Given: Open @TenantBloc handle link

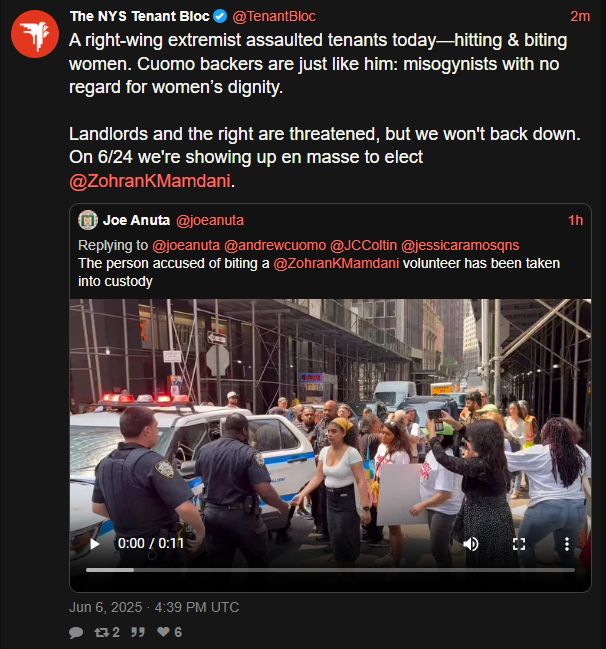Looking at the screenshot, I should tap(274, 16).
